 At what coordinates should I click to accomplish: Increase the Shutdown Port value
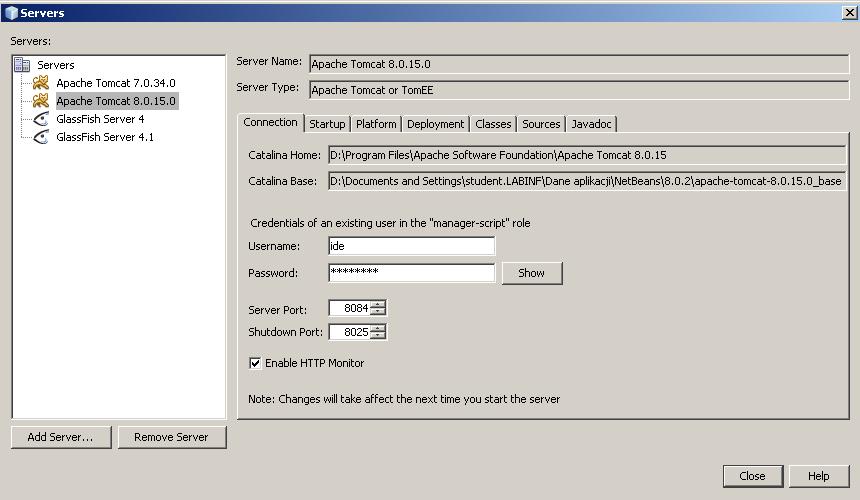click(x=378, y=328)
